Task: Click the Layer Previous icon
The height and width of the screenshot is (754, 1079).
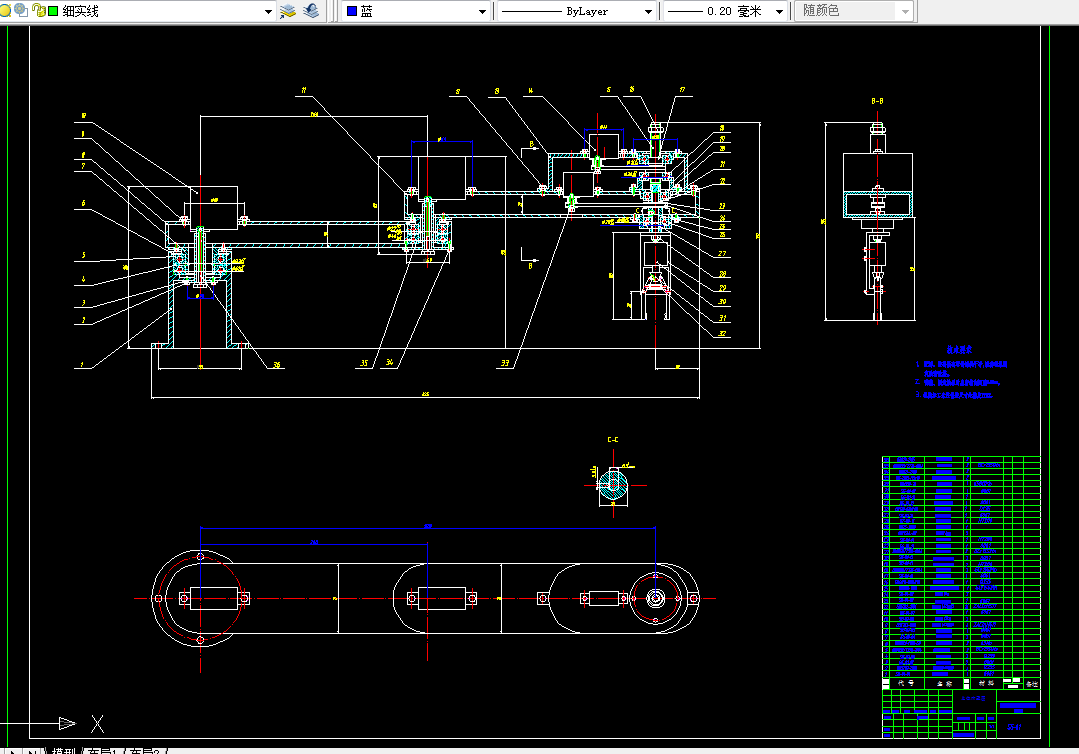Action: pos(312,11)
